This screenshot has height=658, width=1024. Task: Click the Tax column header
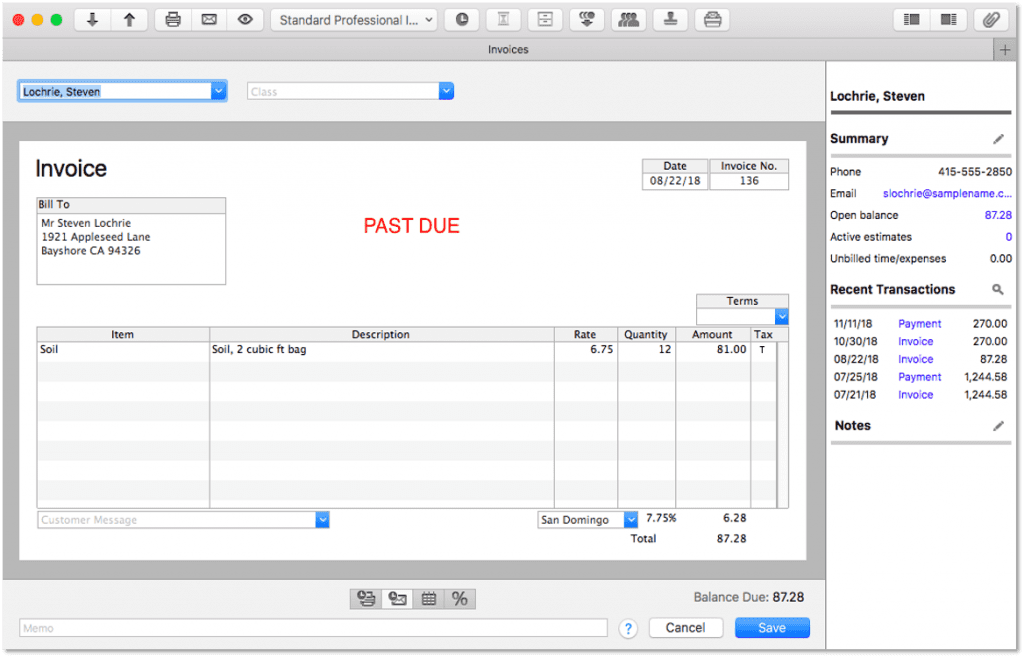click(763, 334)
